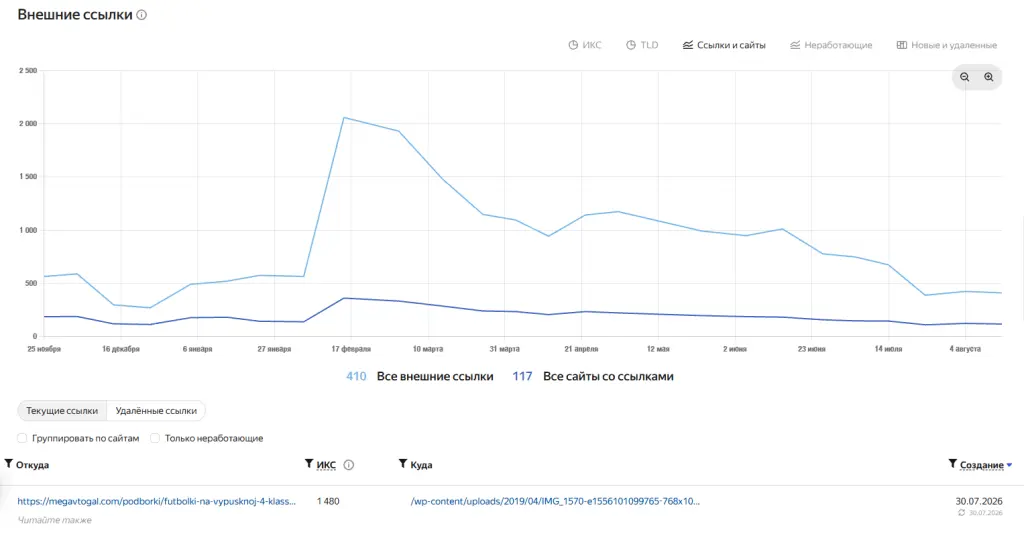Viewport: 1024px width, 534px height.
Task: Open the wp-content uploads target link
Action: tap(555, 501)
